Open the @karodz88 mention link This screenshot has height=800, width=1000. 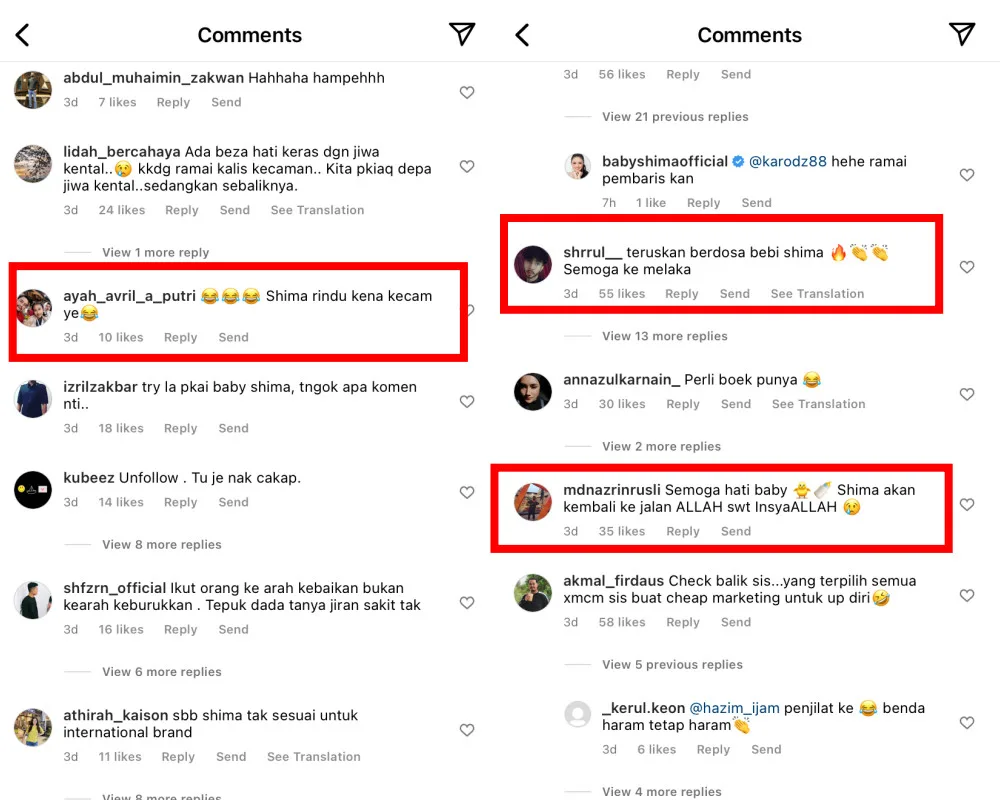[x=788, y=161]
